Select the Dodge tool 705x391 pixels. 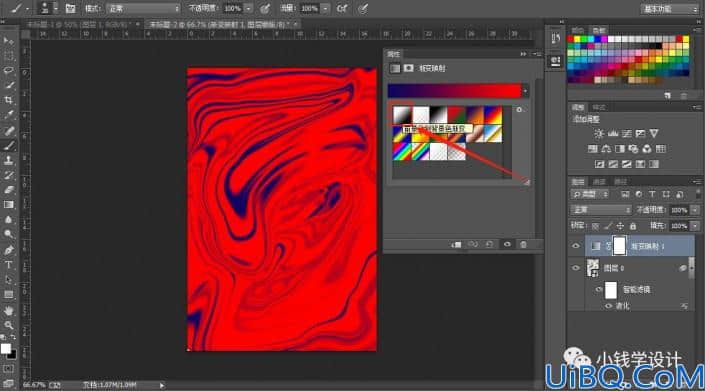[8, 234]
